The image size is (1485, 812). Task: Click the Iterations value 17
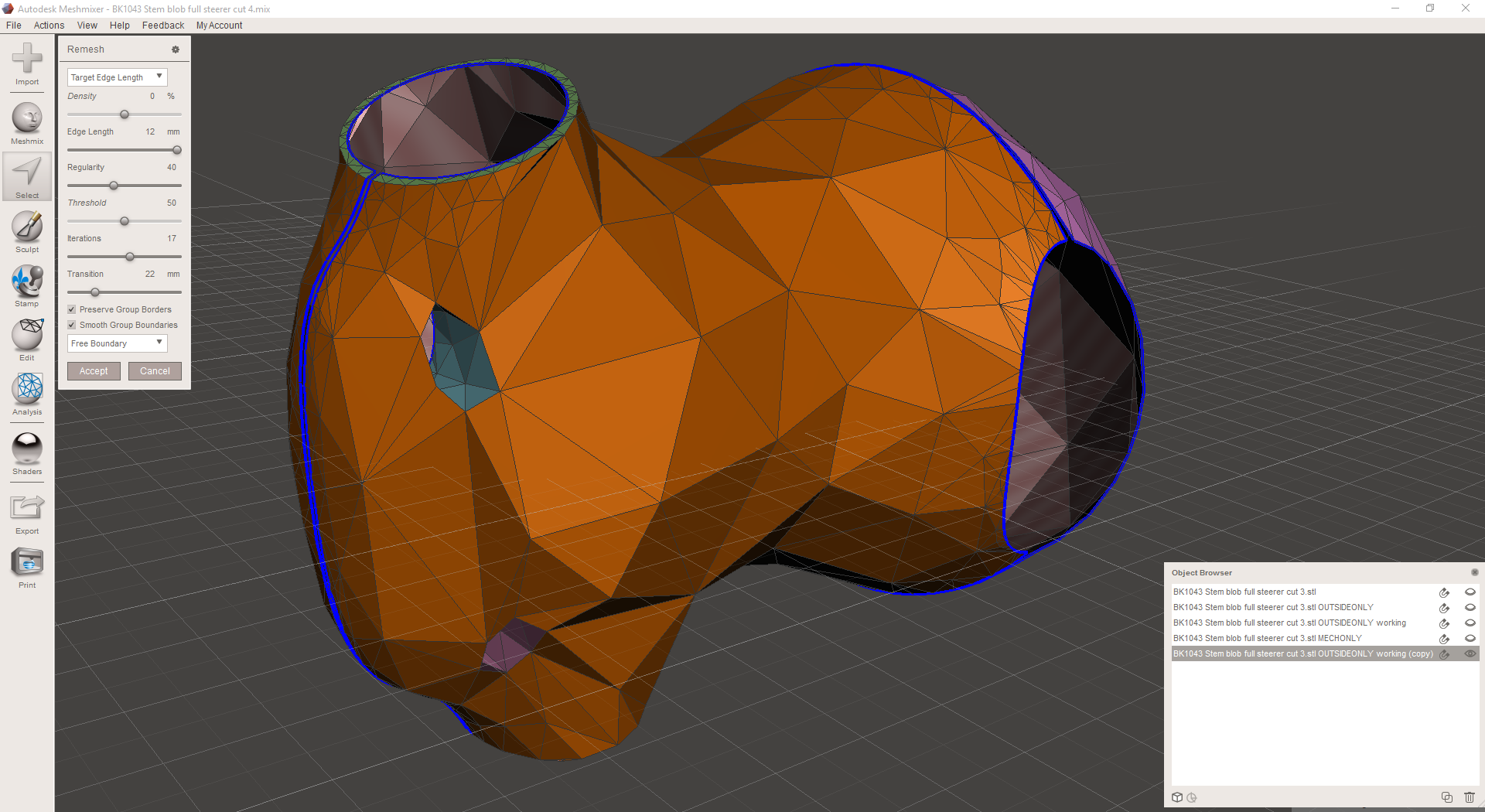click(172, 238)
